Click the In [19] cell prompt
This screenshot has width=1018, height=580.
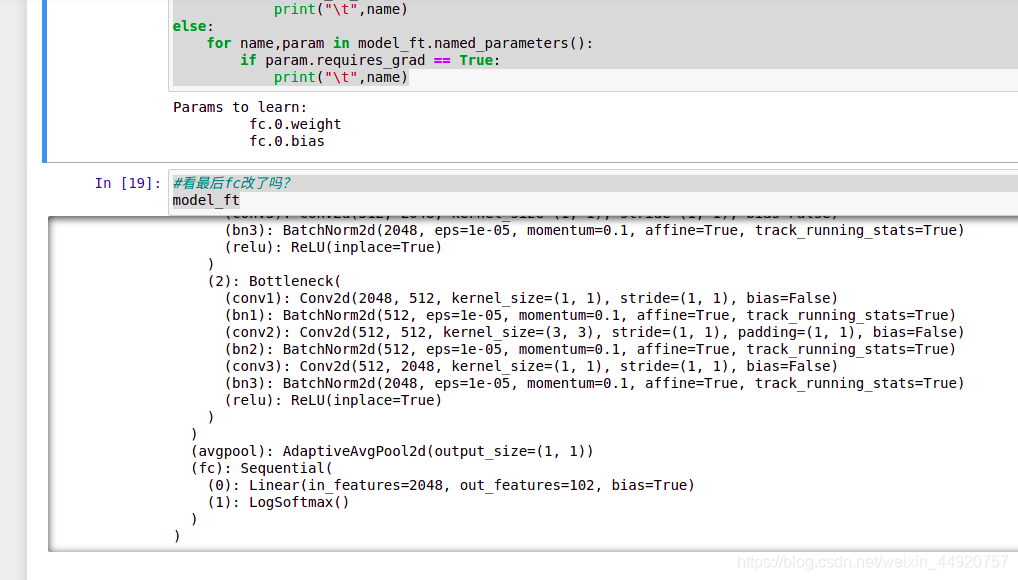(x=127, y=183)
